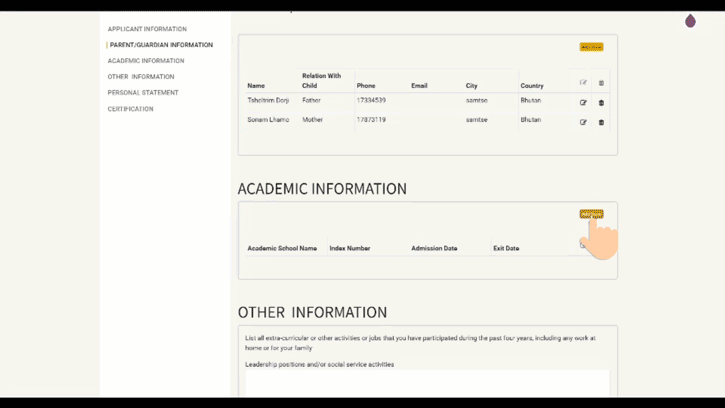Click the Admission Date column header
This screenshot has width=725, height=408.
pos(434,248)
